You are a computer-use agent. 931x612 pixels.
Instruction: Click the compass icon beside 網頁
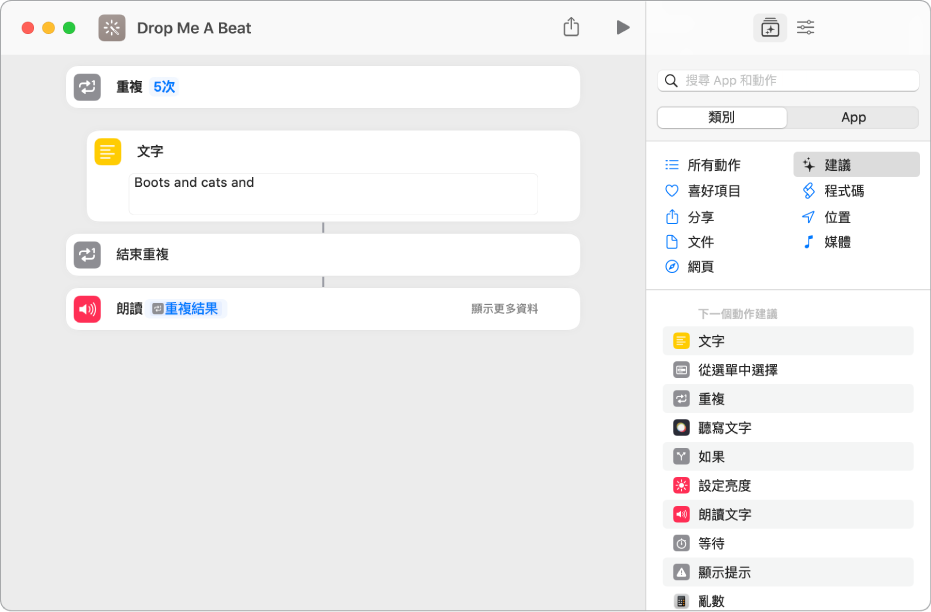(x=672, y=267)
